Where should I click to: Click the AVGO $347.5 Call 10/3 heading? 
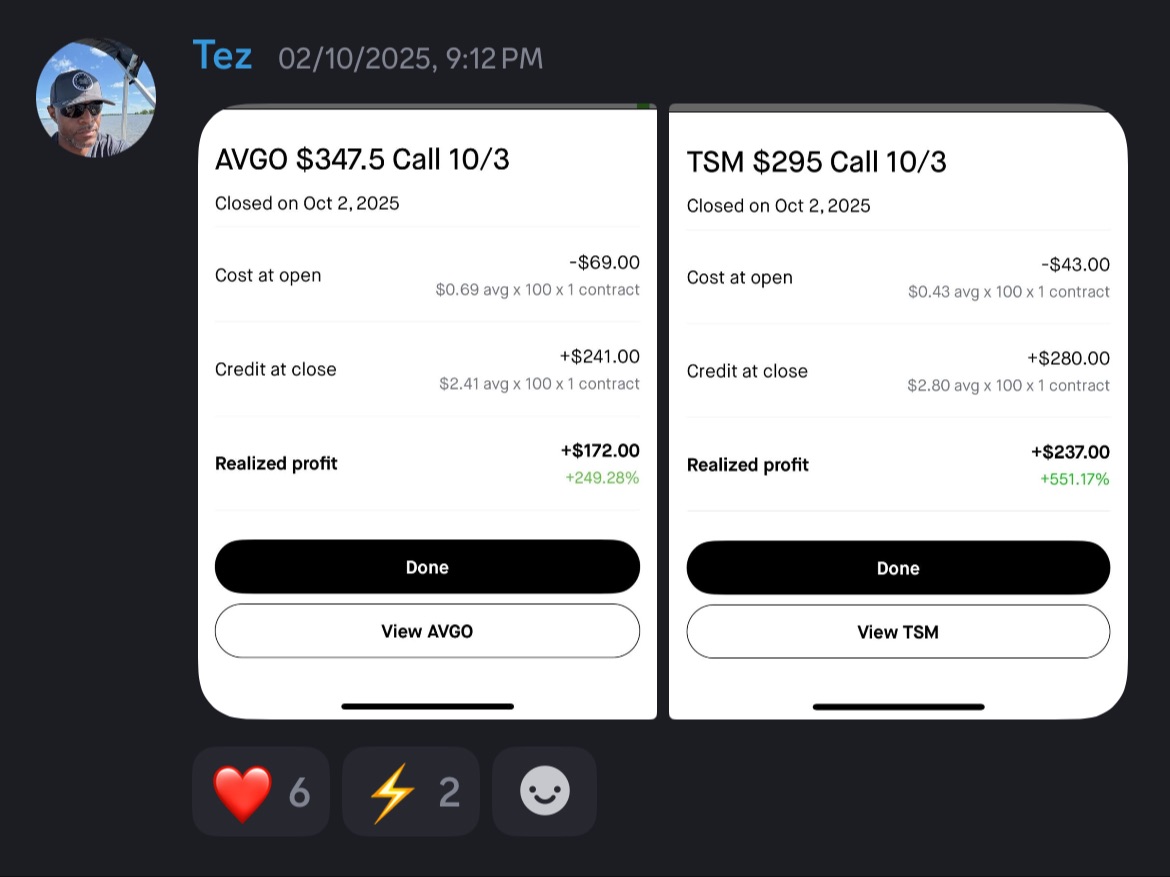[362, 159]
